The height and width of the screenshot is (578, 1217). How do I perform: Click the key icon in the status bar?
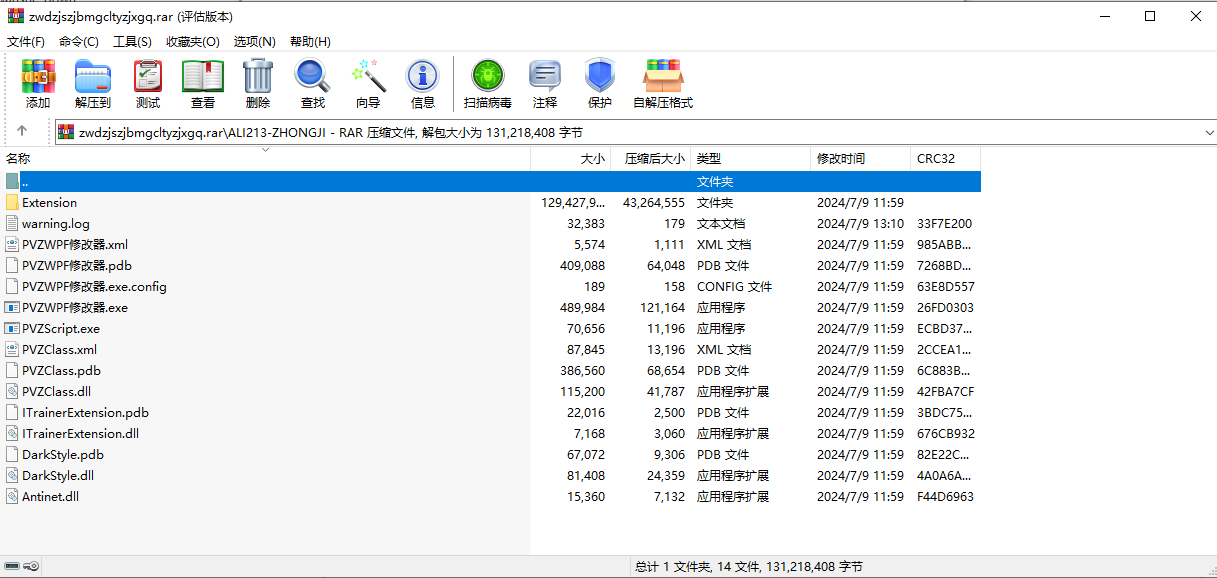point(32,566)
